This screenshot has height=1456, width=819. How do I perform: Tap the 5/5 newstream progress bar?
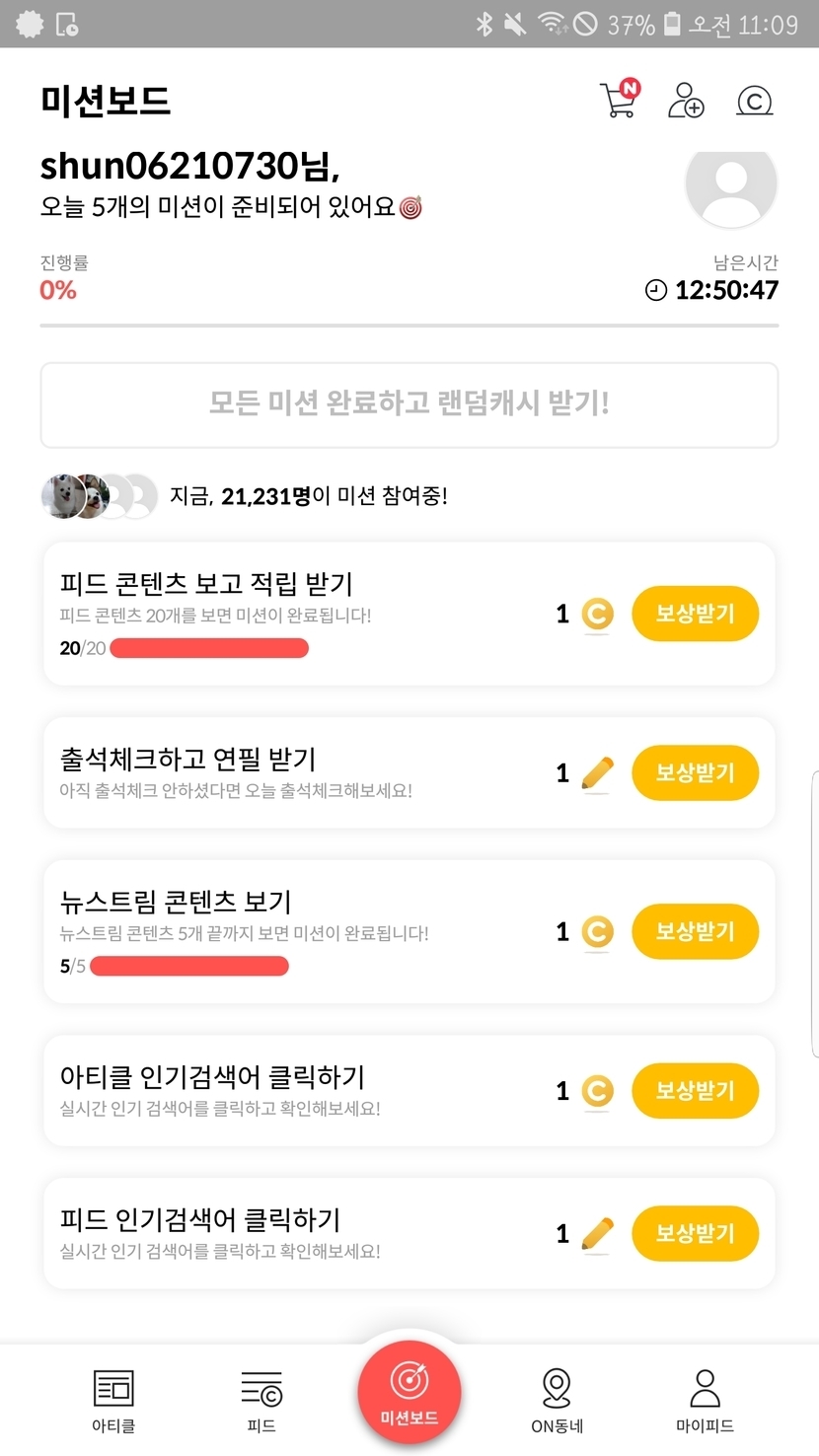tap(189, 966)
